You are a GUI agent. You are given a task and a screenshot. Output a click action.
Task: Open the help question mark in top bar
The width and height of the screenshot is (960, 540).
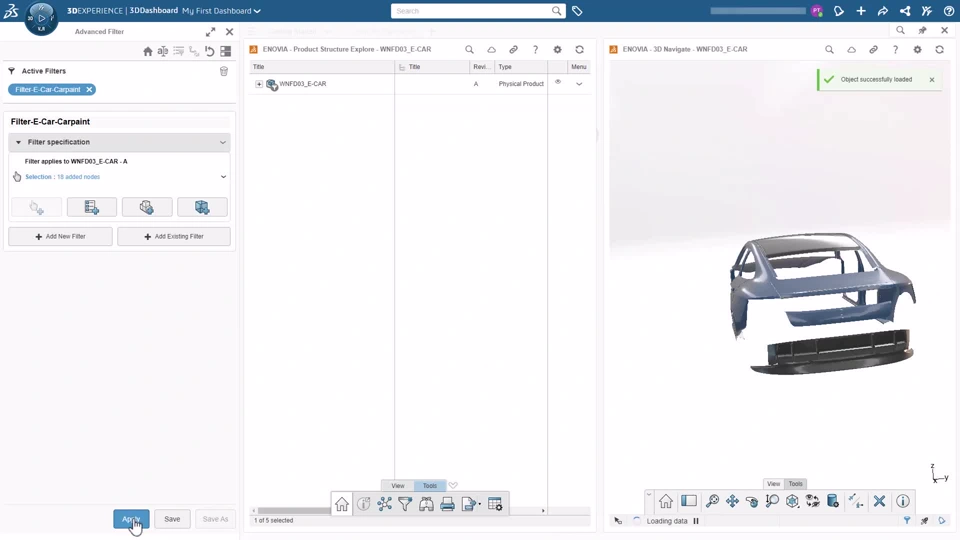(x=948, y=11)
